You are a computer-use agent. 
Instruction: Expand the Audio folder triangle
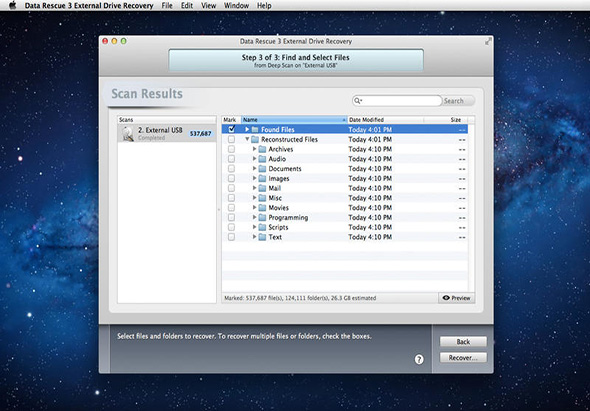254,159
